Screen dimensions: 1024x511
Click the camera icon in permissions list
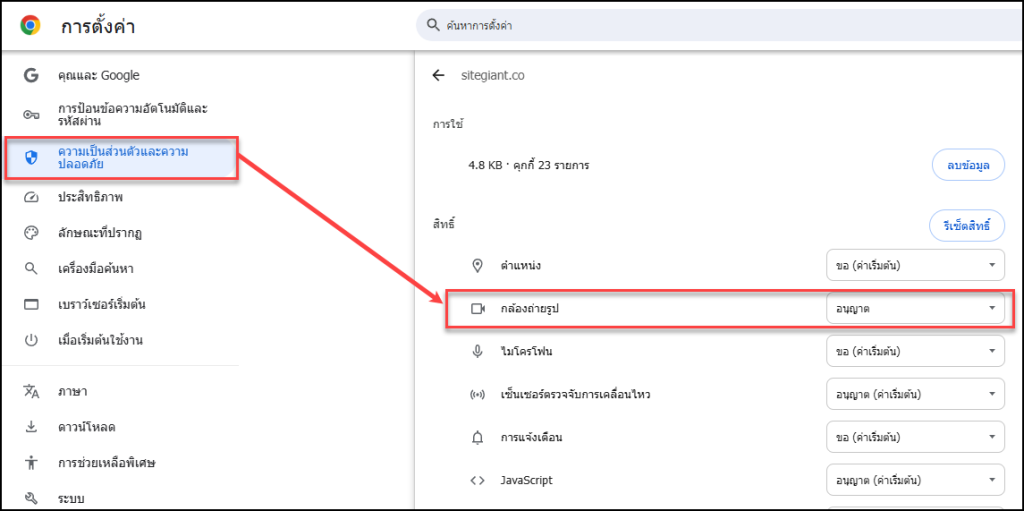[478, 309]
